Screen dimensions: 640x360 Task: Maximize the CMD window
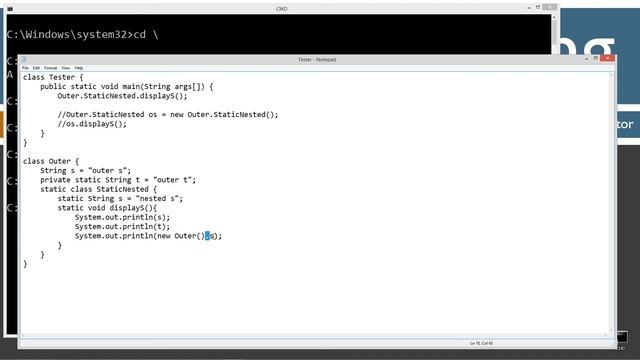click(x=538, y=8)
